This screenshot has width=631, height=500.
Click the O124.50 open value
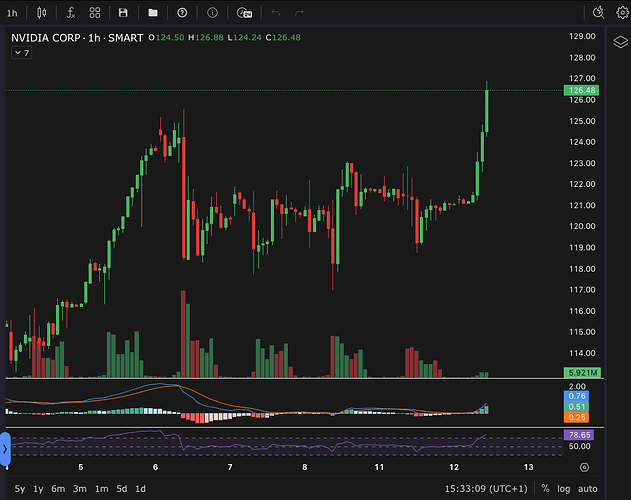[x=166, y=37]
